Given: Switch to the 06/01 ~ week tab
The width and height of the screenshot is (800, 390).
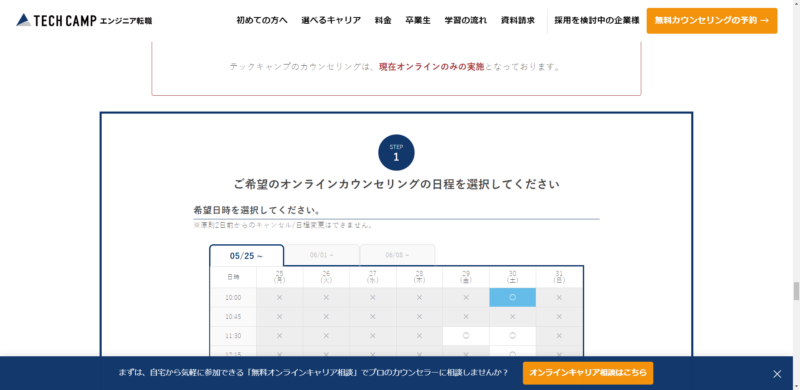Looking at the screenshot, I should (322, 255).
